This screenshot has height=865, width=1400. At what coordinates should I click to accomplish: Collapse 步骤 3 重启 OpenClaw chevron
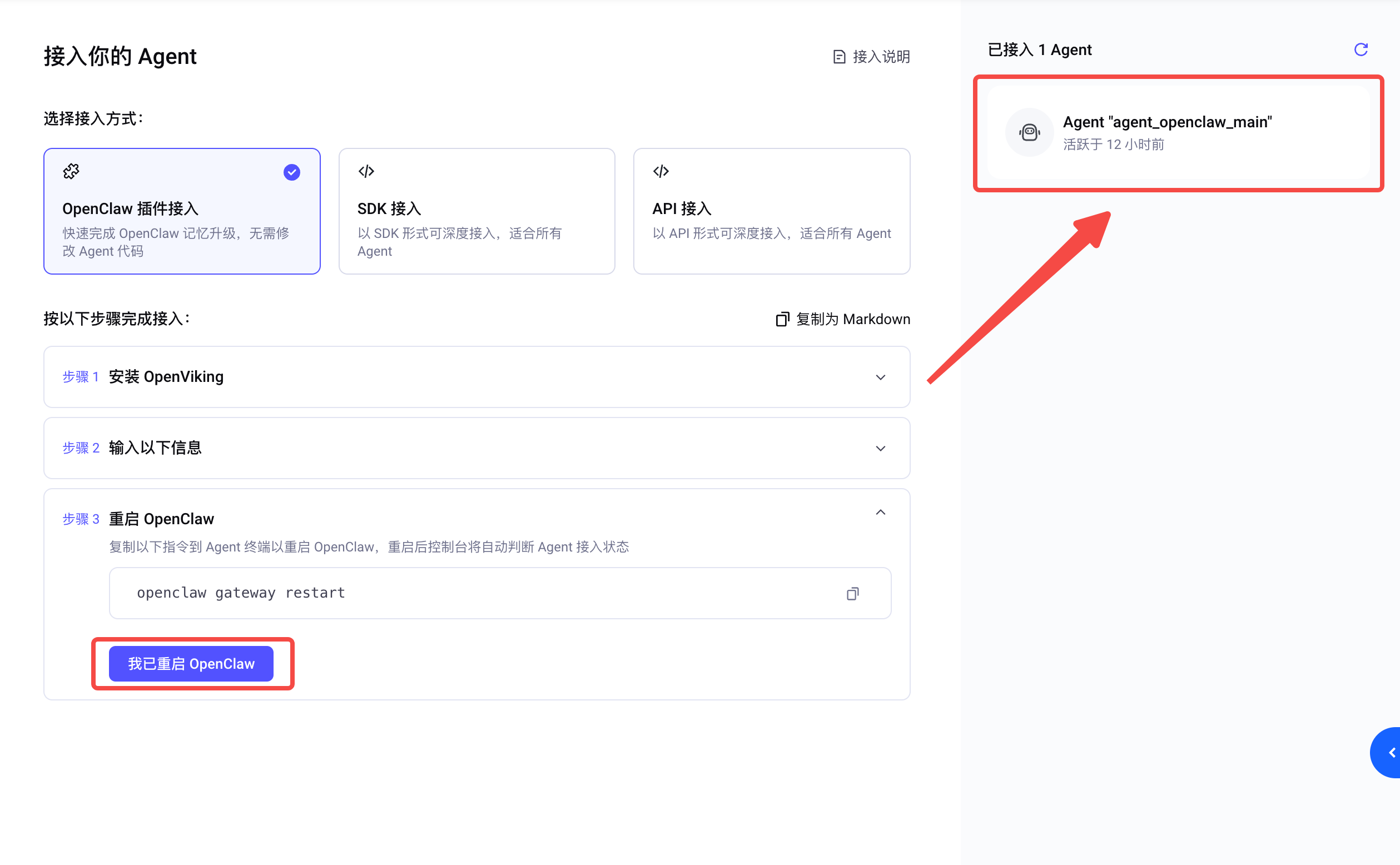point(881,513)
